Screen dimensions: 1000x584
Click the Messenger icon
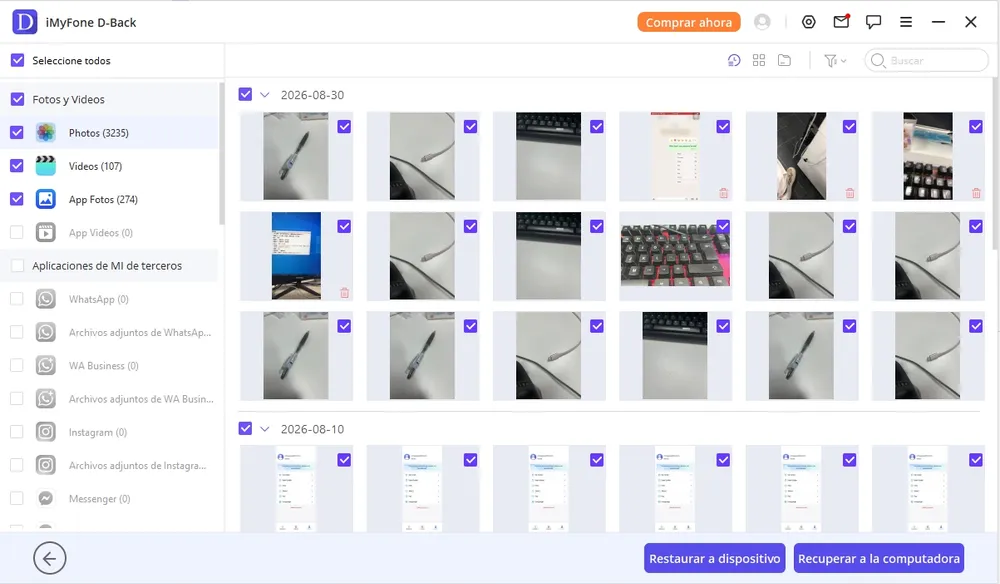point(45,498)
